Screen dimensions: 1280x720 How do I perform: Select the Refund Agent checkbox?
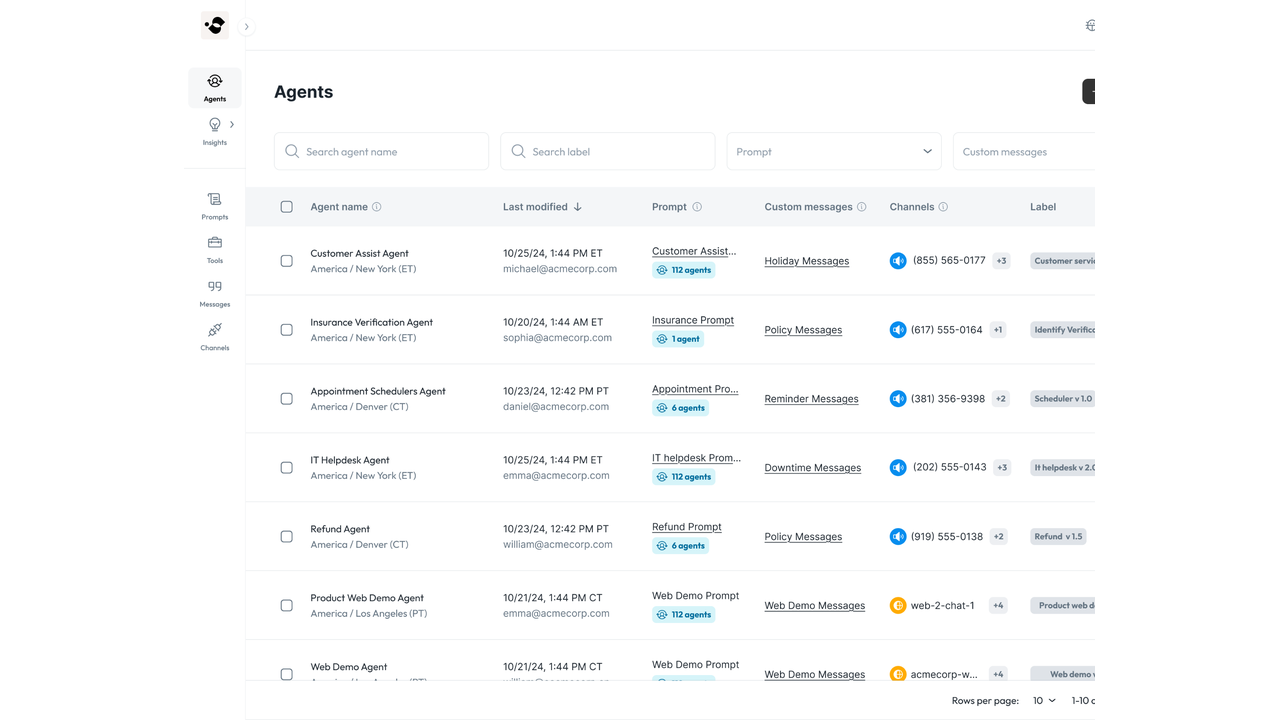(x=287, y=537)
